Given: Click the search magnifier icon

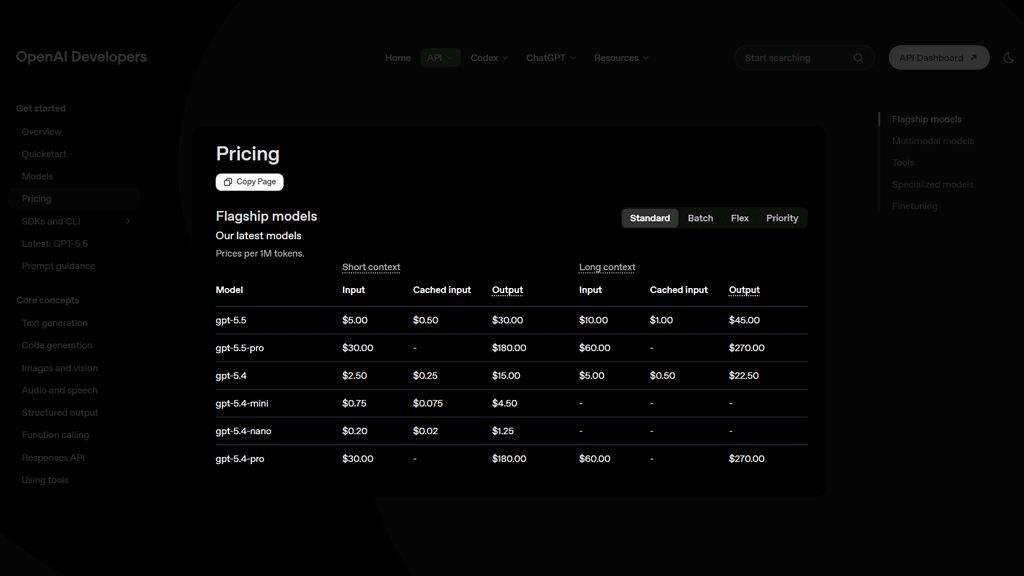Looking at the screenshot, I should point(858,58).
